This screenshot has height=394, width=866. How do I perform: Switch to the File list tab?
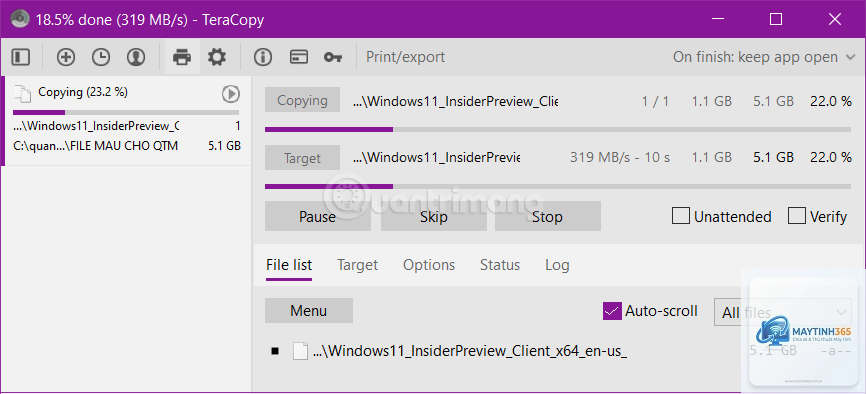click(289, 265)
